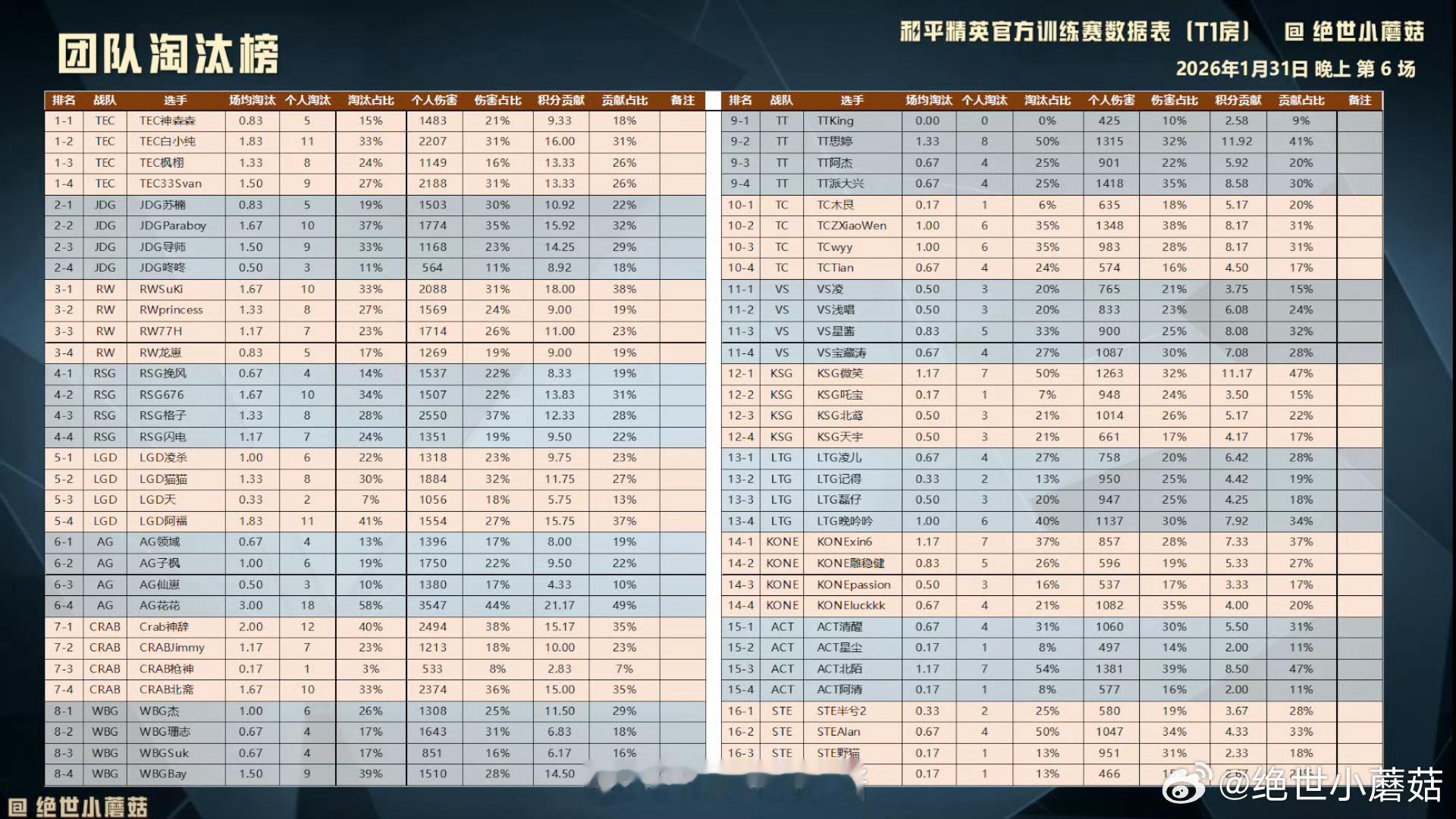1456x819 pixels.
Task: Select player name JDGParaboy
Action: click(173, 225)
